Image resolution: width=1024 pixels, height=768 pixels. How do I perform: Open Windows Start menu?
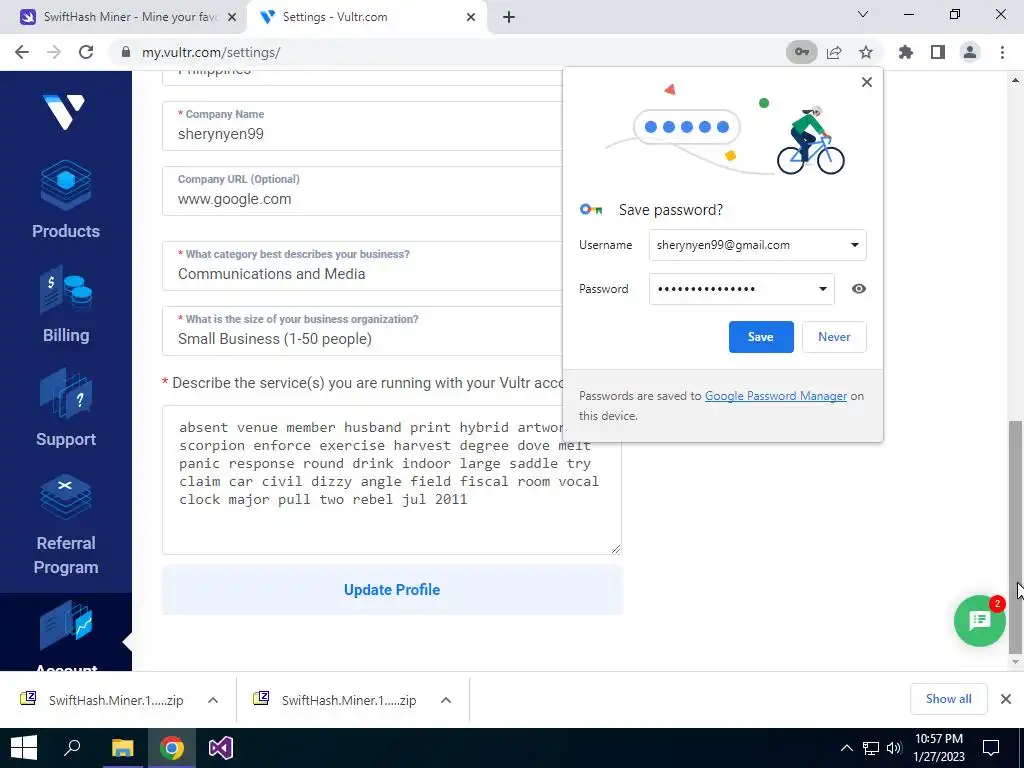click(x=24, y=748)
